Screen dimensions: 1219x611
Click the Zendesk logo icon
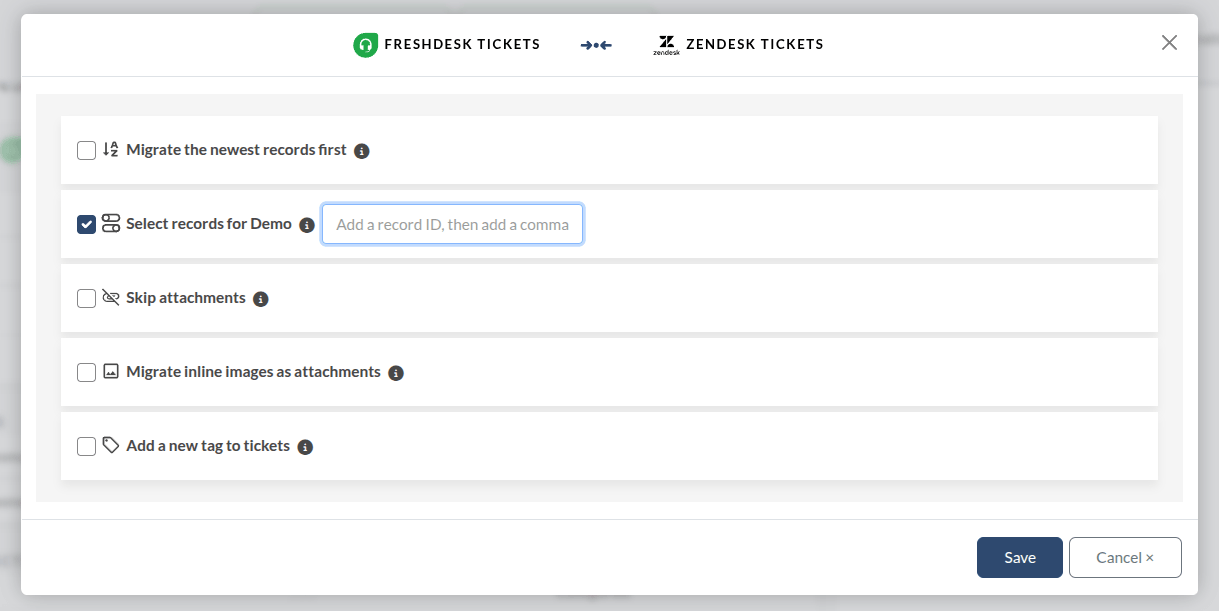[x=666, y=44]
